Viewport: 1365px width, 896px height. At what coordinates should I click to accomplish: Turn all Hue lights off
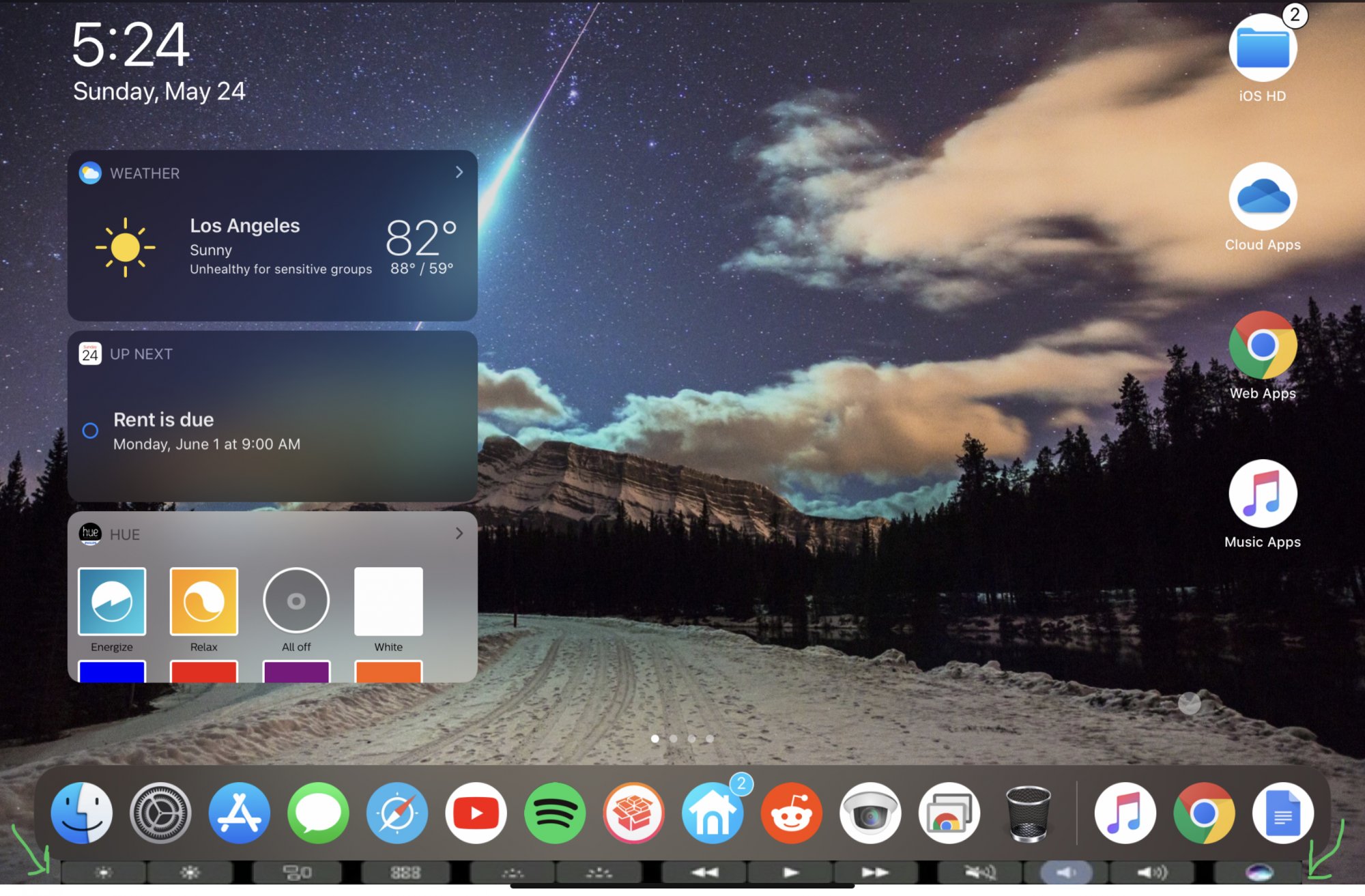[x=296, y=601]
